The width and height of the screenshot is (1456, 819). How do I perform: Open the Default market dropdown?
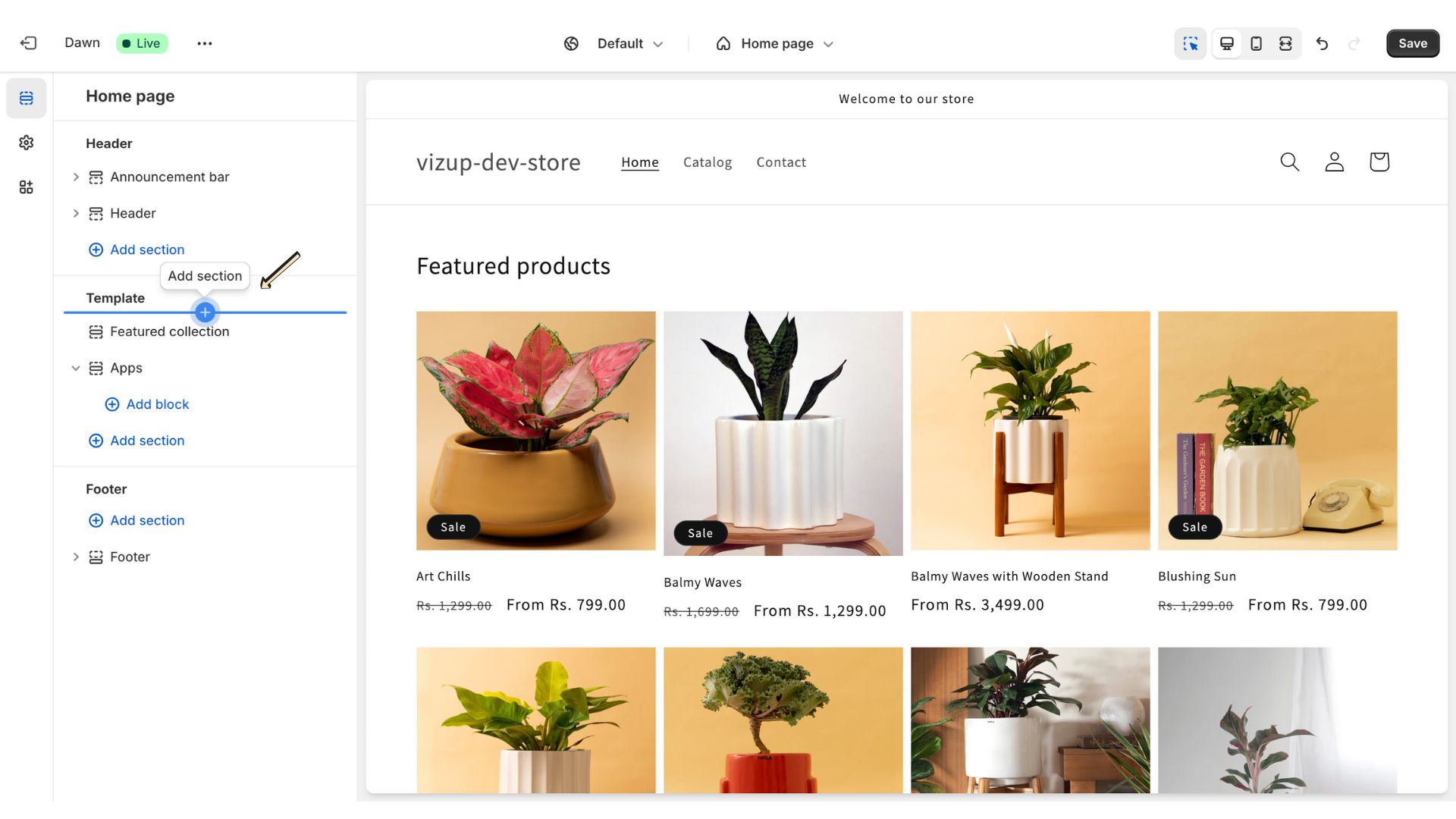click(x=614, y=43)
